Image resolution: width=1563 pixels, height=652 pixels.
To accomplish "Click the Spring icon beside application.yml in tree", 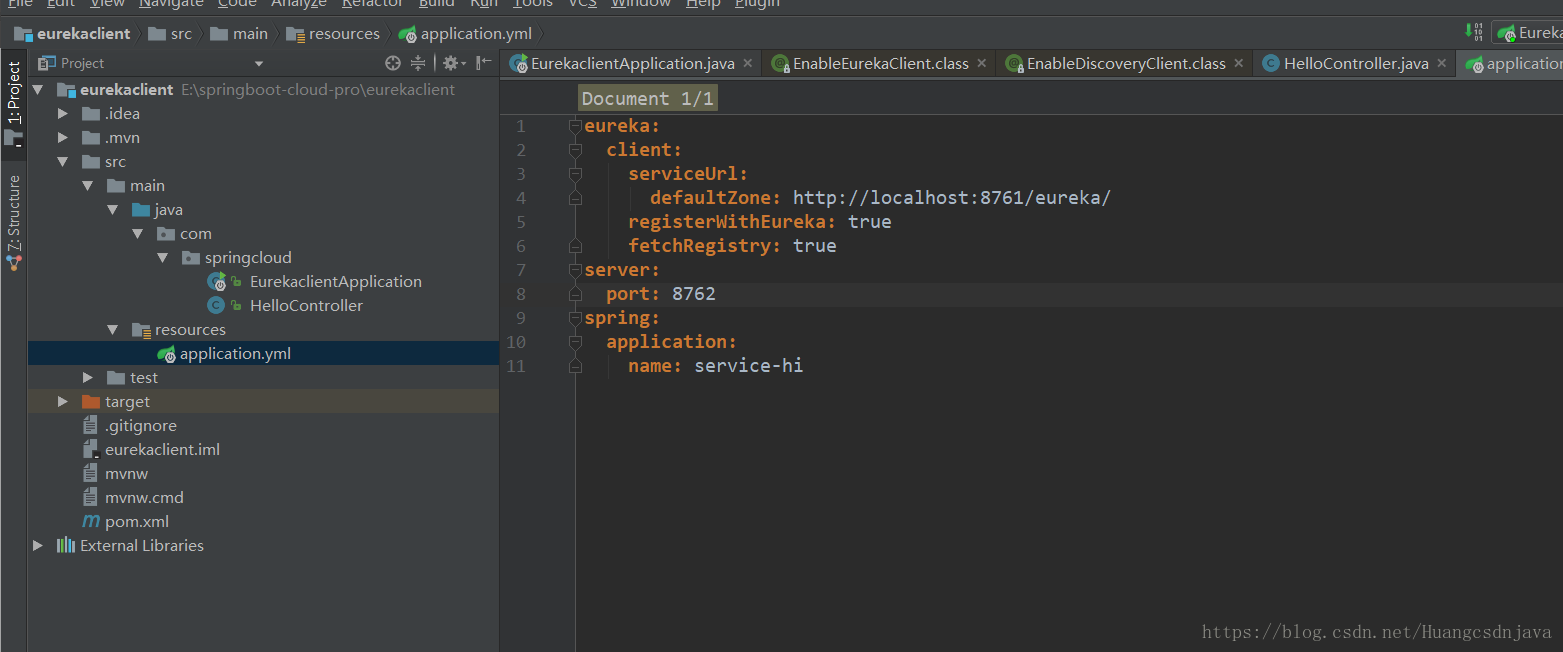I will [x=166, y=354].
